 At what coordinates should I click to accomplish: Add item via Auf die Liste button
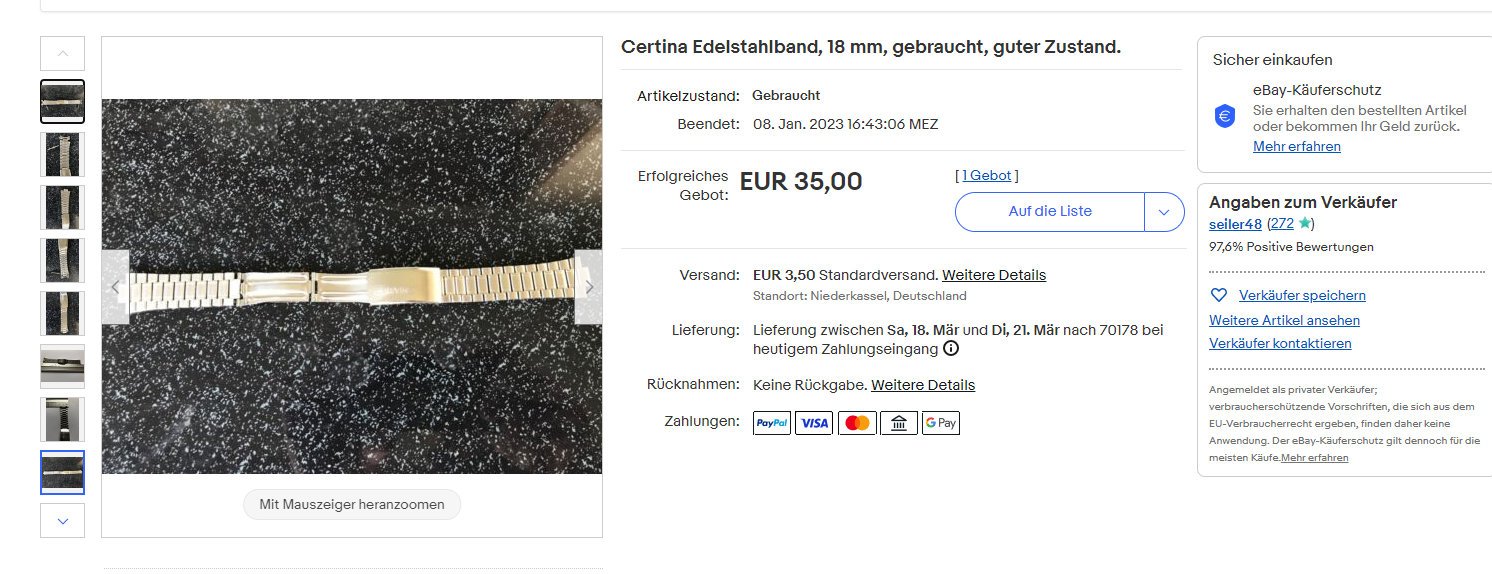1050,212
